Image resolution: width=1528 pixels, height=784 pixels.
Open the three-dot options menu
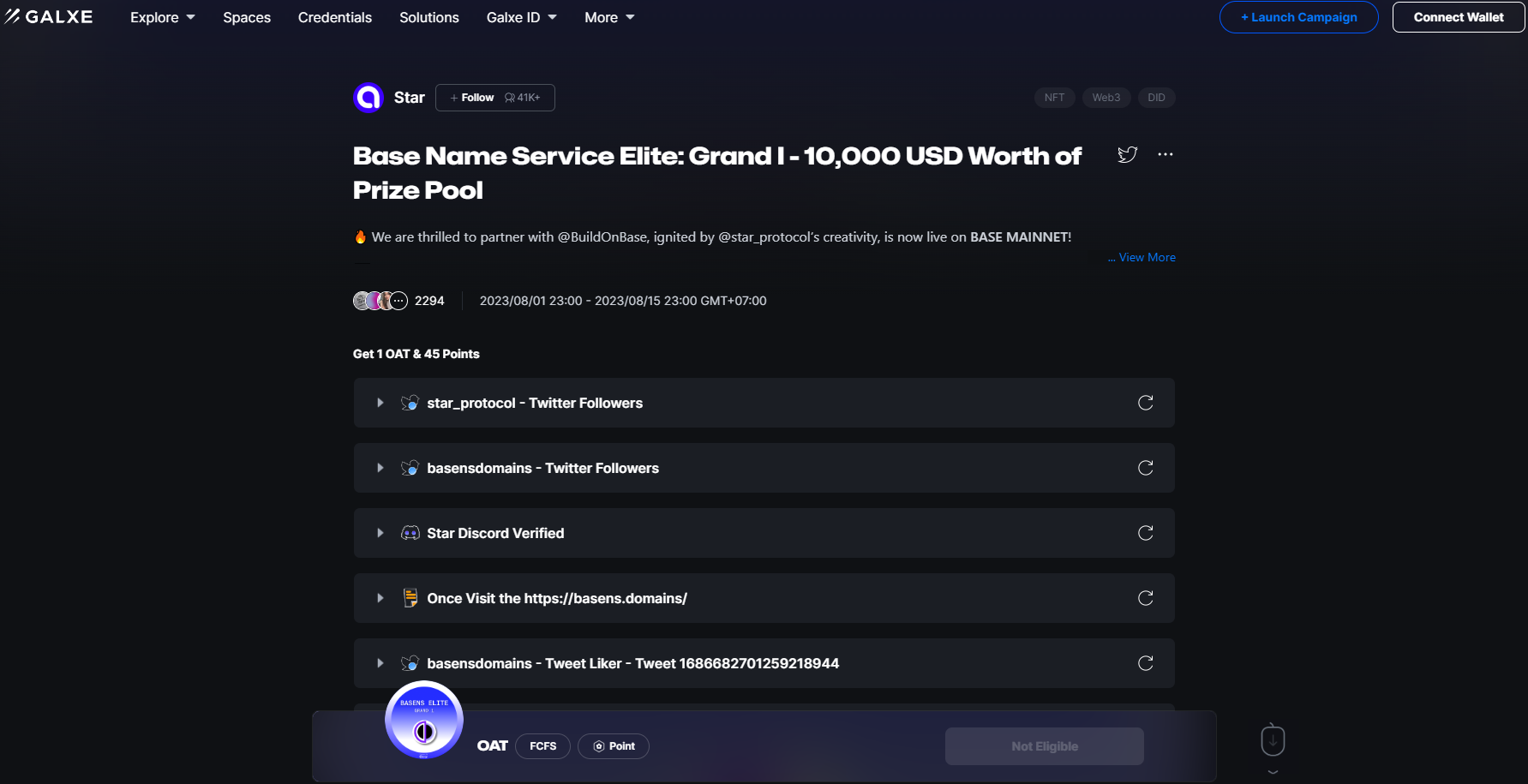pos(1165,154)
